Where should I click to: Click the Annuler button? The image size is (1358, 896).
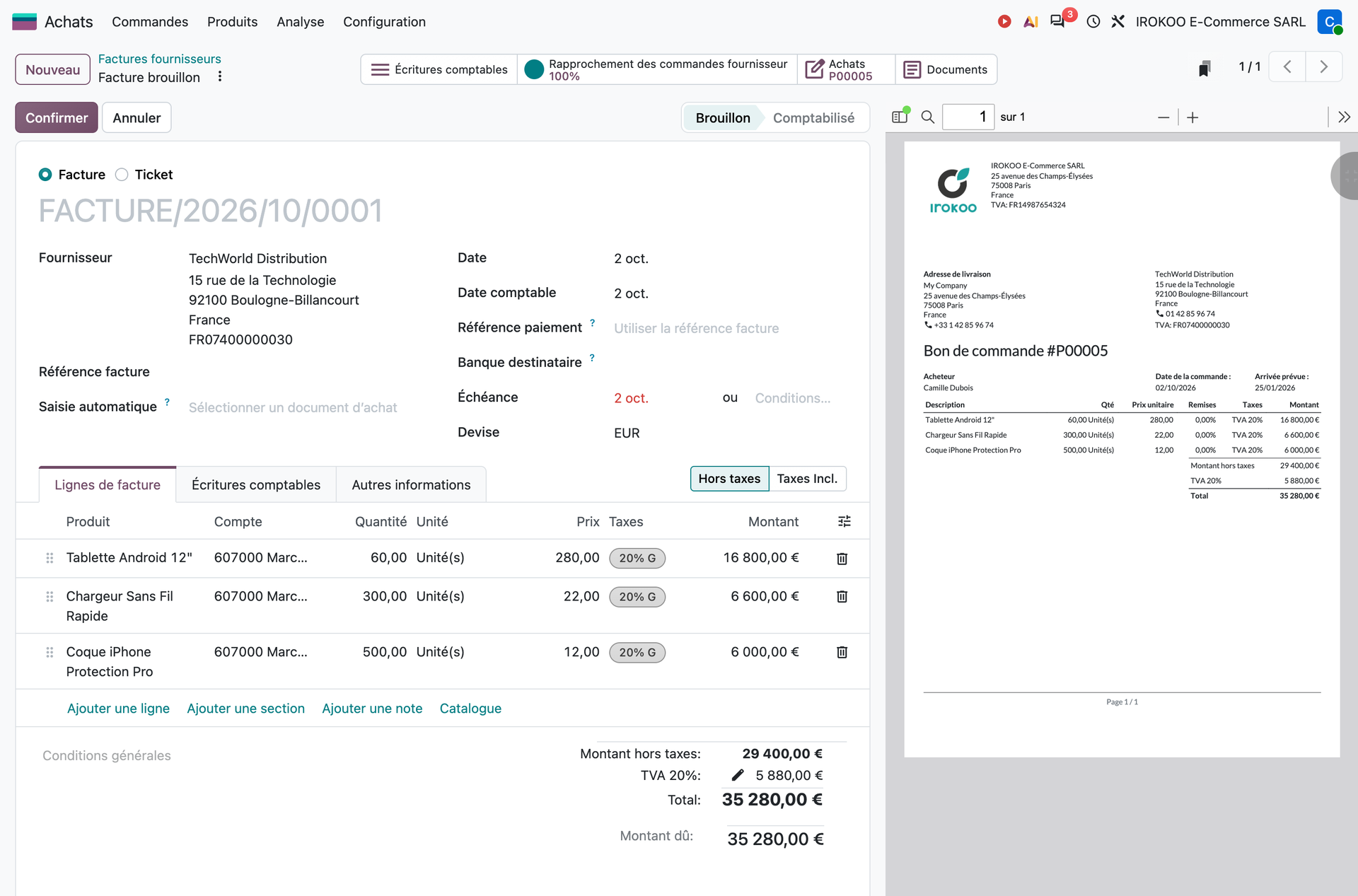point(137,118)
